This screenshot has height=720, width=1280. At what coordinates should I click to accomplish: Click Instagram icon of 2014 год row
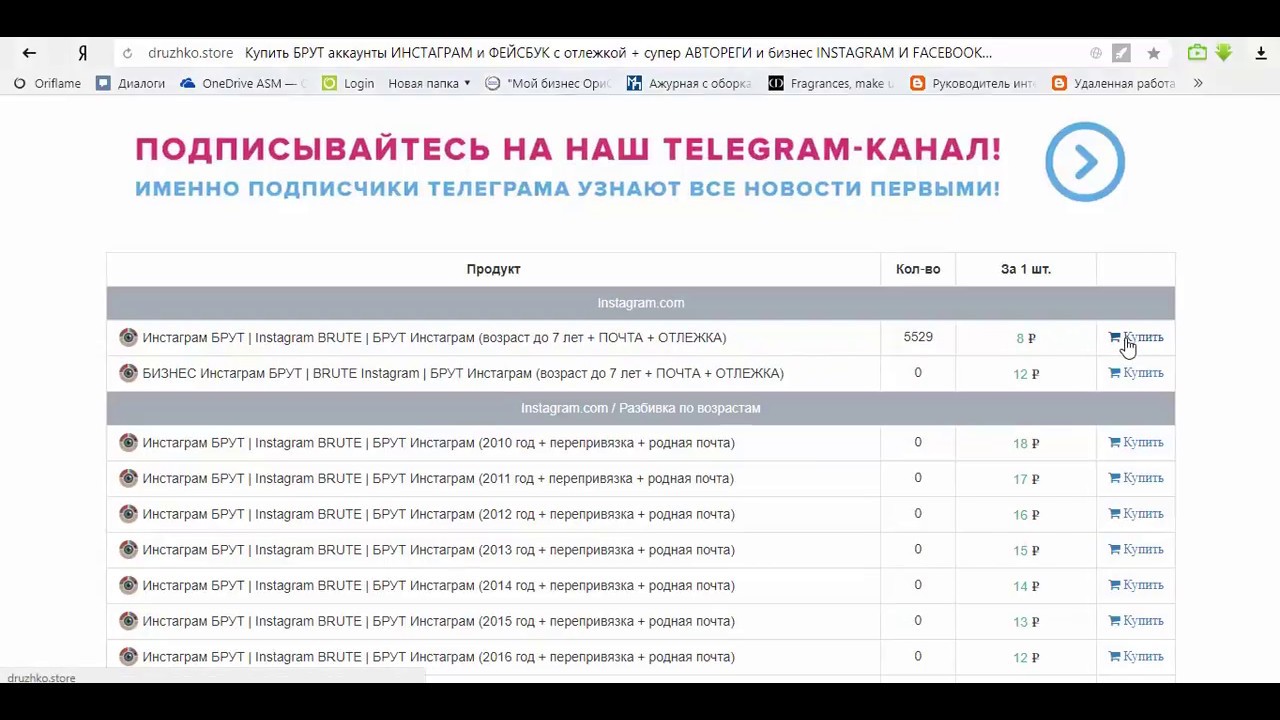tap(128, 585)
